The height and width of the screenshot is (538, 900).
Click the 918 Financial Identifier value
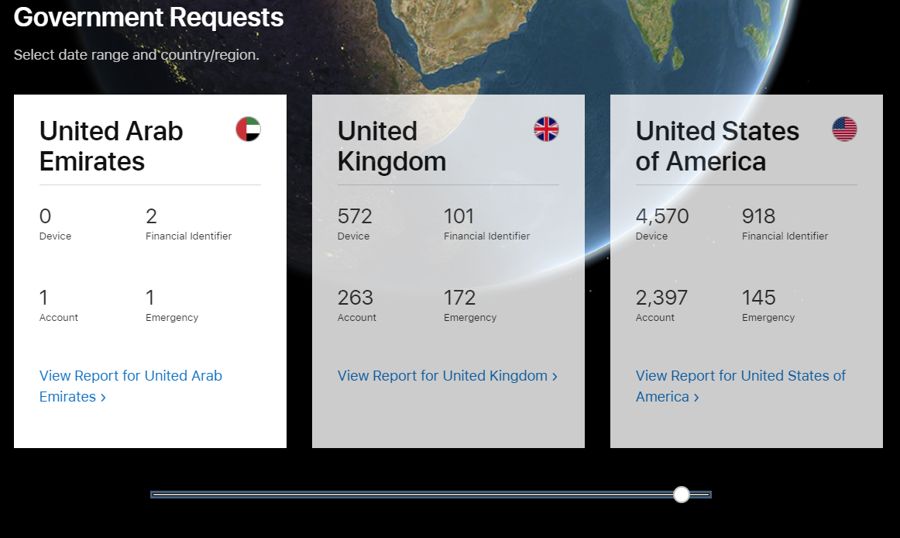[x=758, y=216]
